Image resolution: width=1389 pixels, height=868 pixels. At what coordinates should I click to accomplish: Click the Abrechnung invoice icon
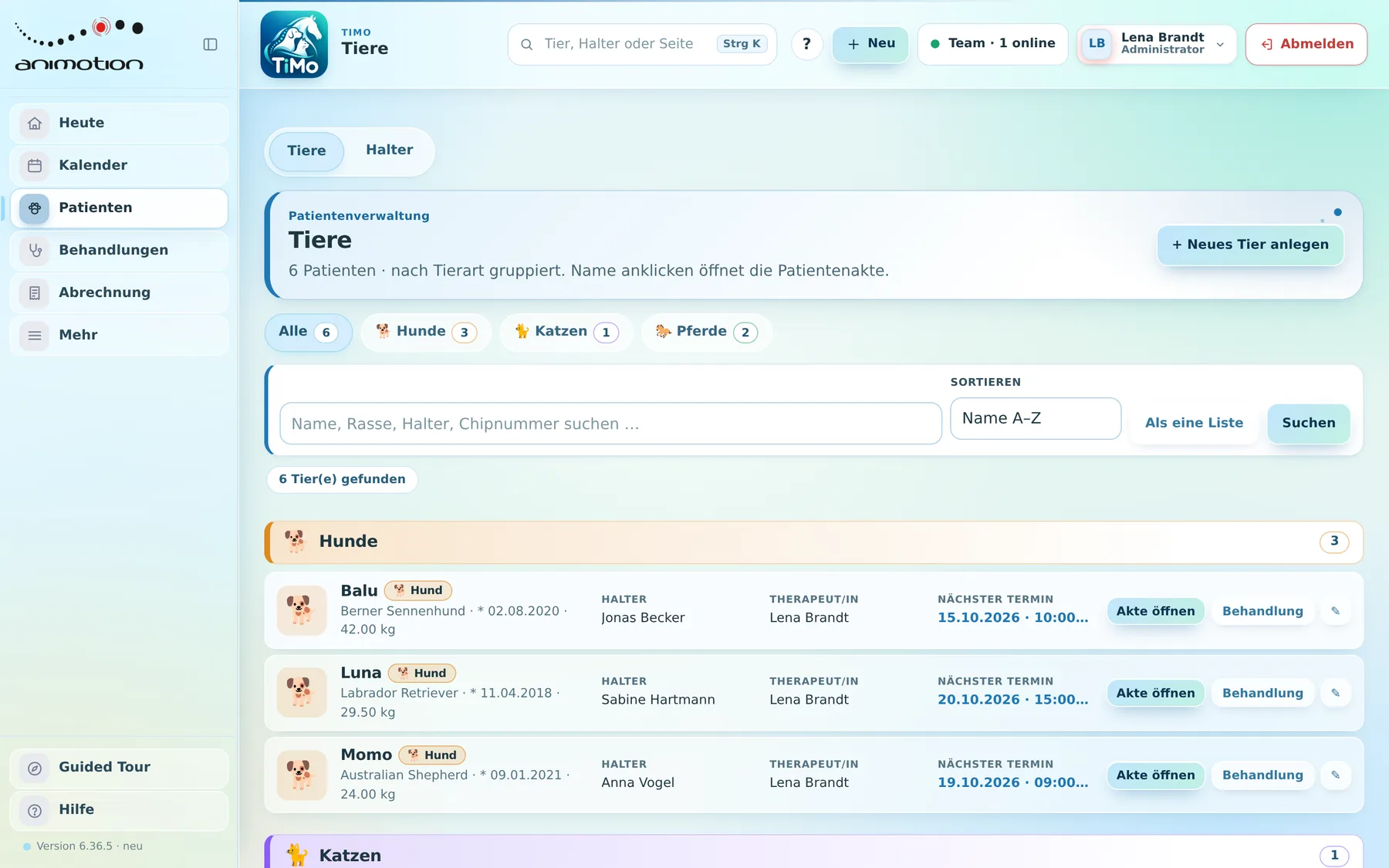click(x=35, y=292)
